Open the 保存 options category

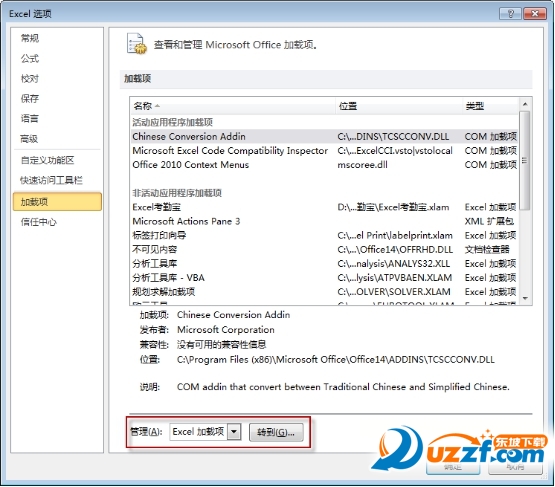pyautogui.click(x=30, y=98)
